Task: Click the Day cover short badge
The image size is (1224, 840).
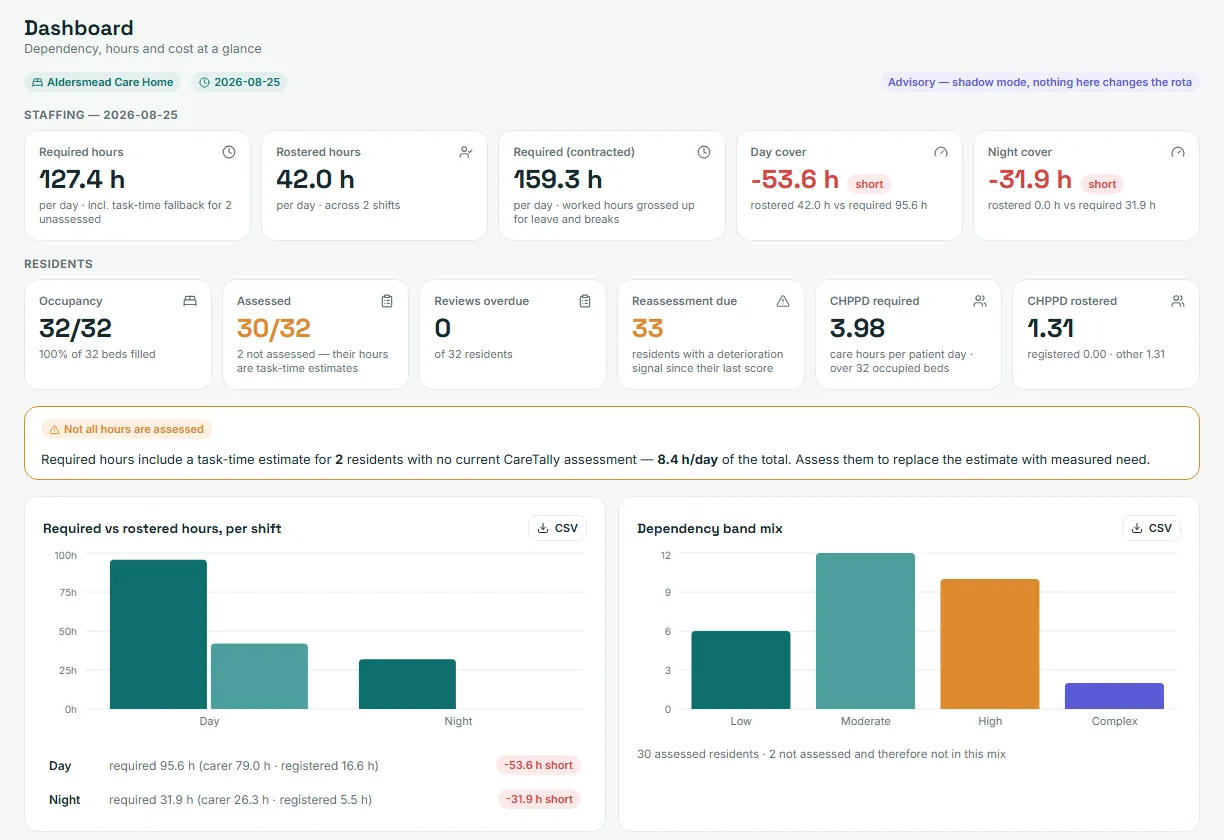Action: (869, 184)
